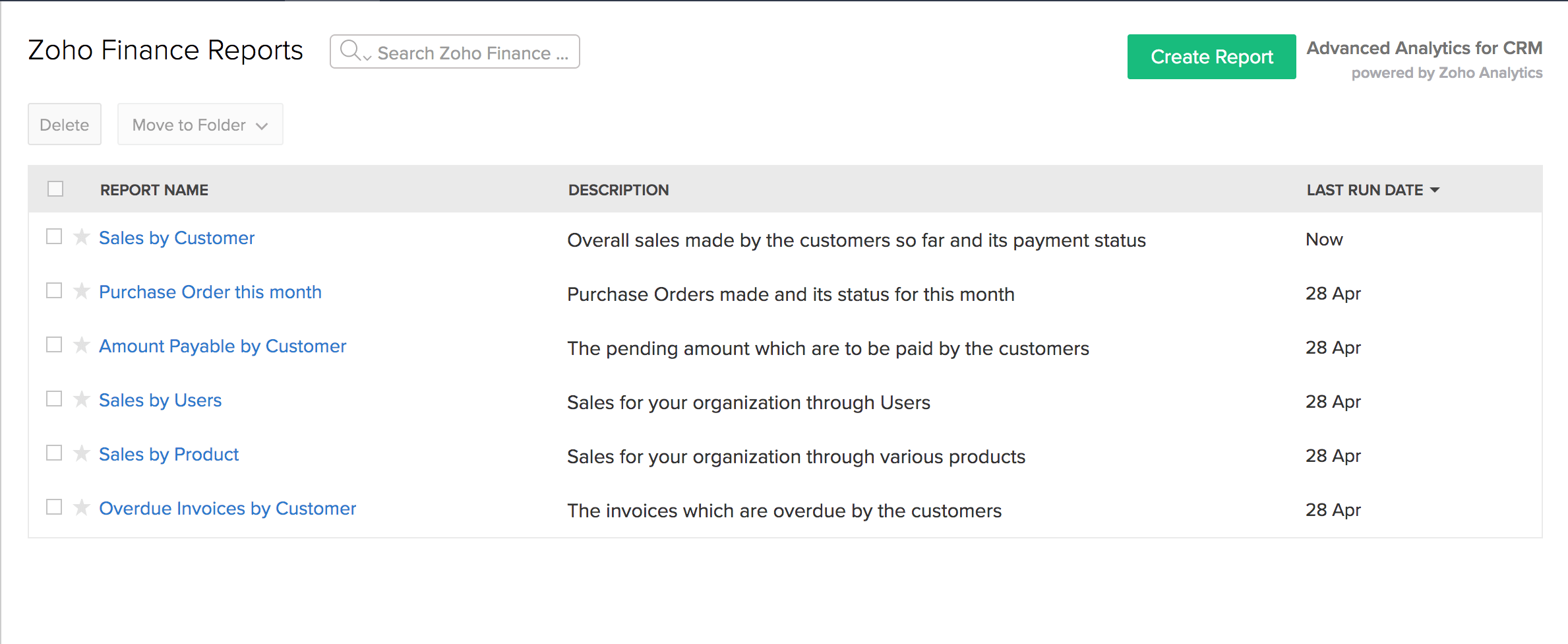This screenshot has width=1568, height=644.
Task: Click star icon beside Sales by Product
Action: coord(82,453)
